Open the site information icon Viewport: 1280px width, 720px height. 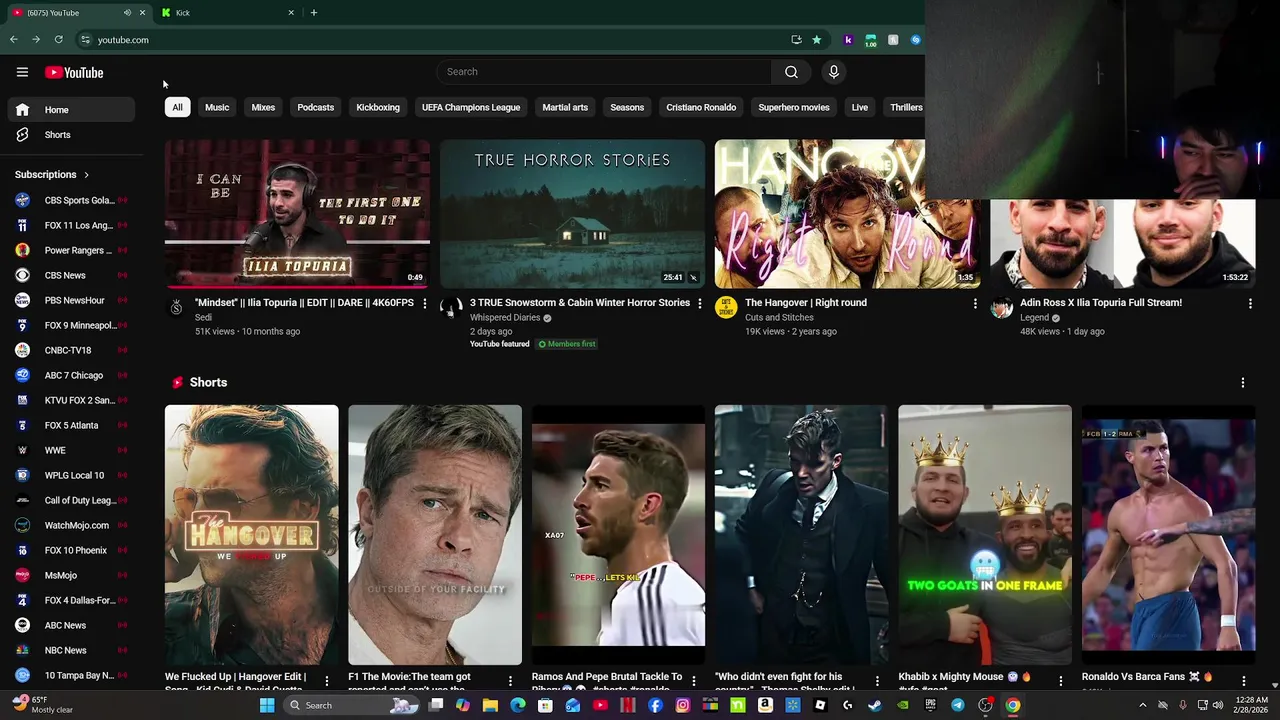(86, 40)
